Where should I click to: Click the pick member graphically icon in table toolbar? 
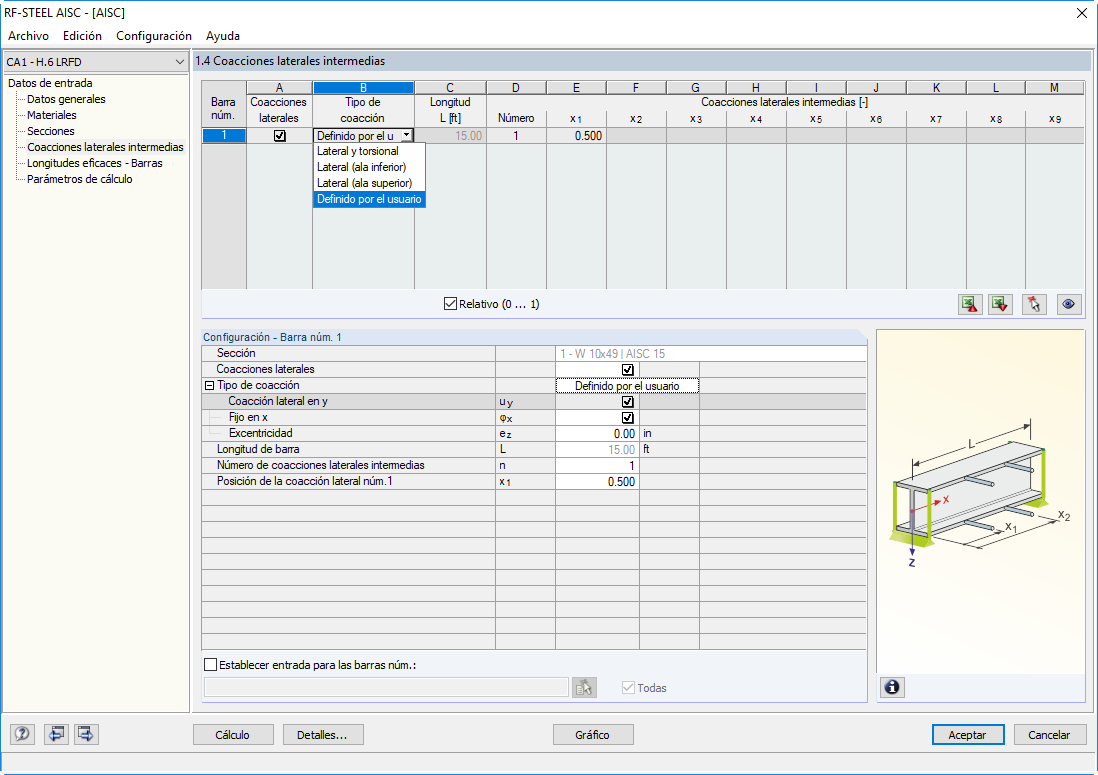point(1034,305)
